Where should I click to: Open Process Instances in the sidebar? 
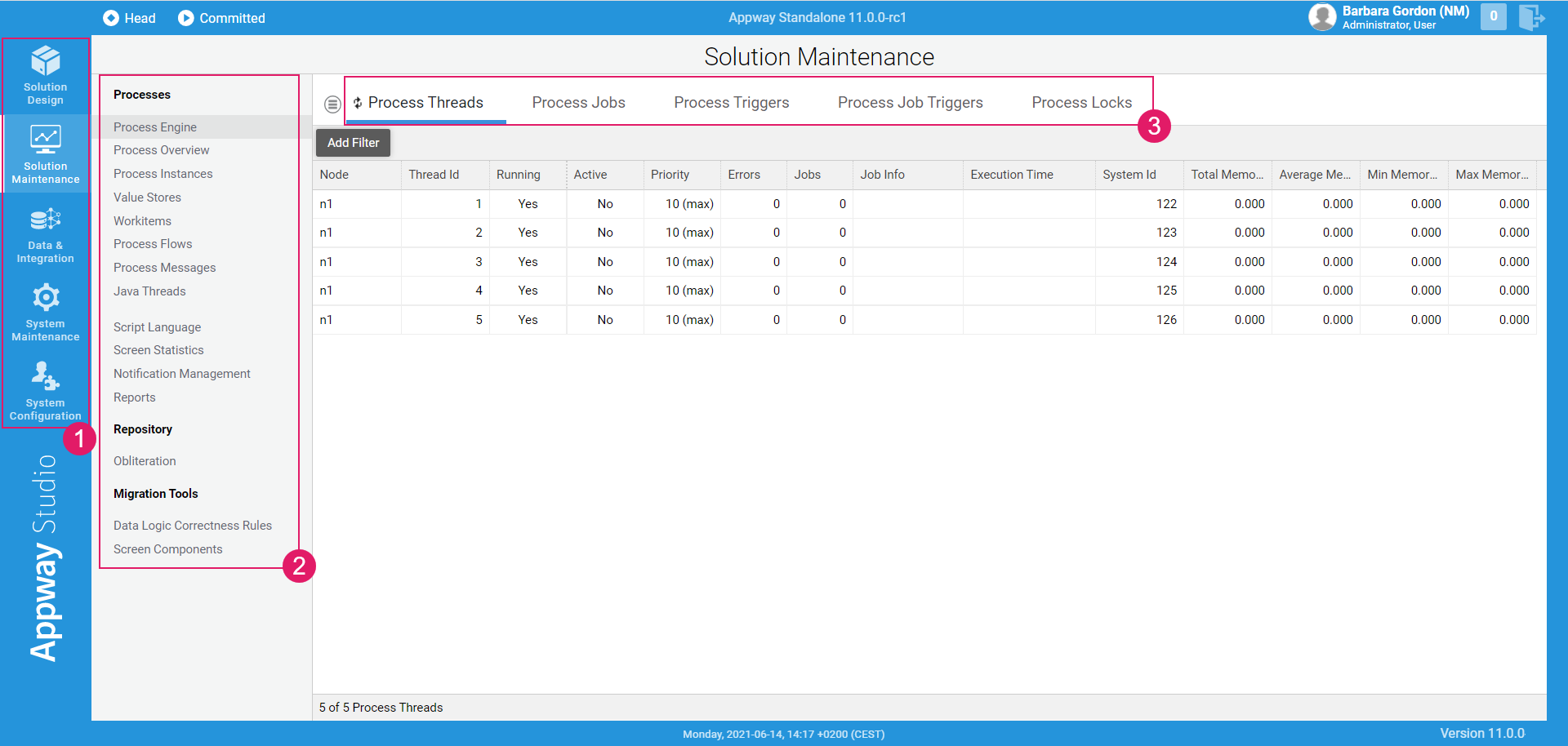point(163,174)
